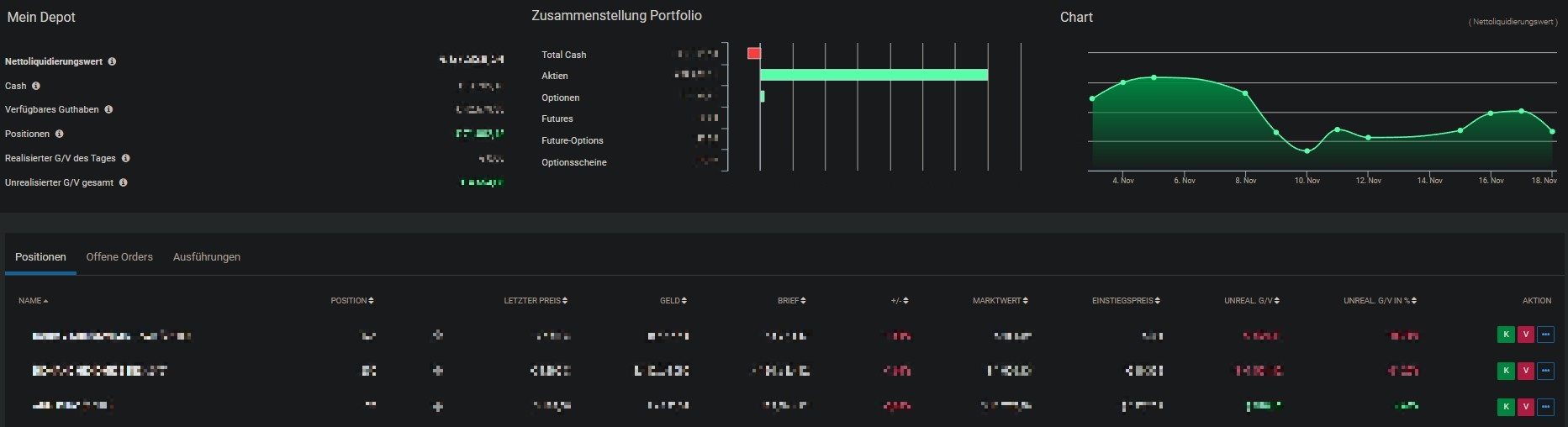1568x427 pixels.
Task: Click the 4. Nov axis label
Action: tap(1123, 181)
